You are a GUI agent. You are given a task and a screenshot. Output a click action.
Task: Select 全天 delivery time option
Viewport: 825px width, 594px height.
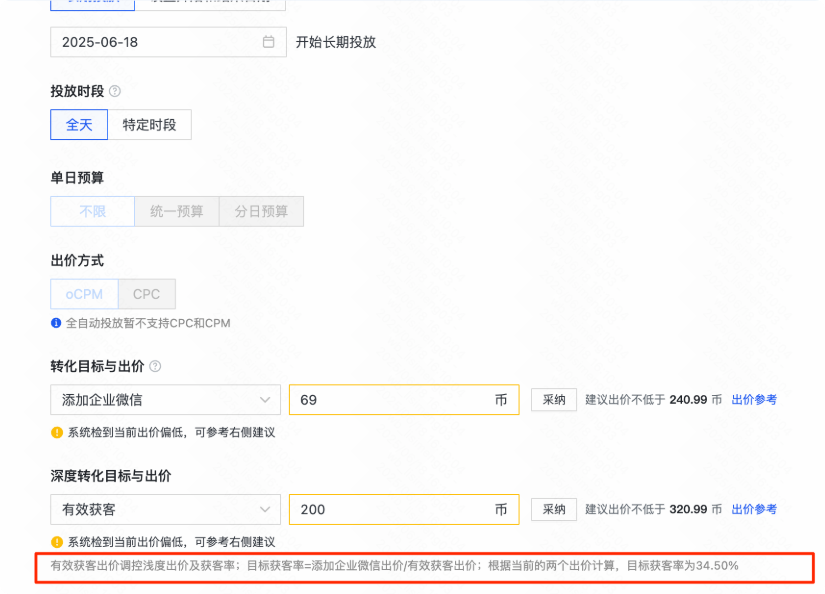click(79, 125)
